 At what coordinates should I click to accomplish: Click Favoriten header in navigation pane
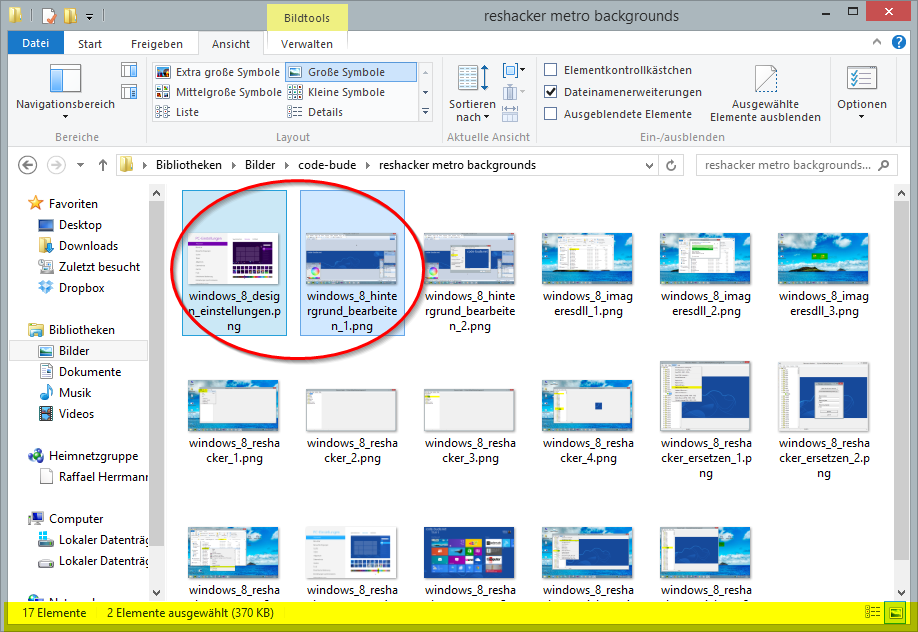(x=73, y=204)
